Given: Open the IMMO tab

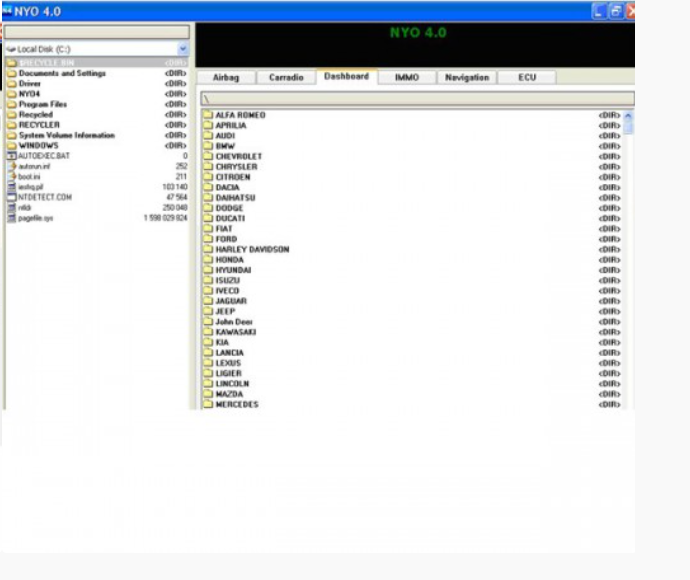Looking at the screenshot, I should pos(407,77).
